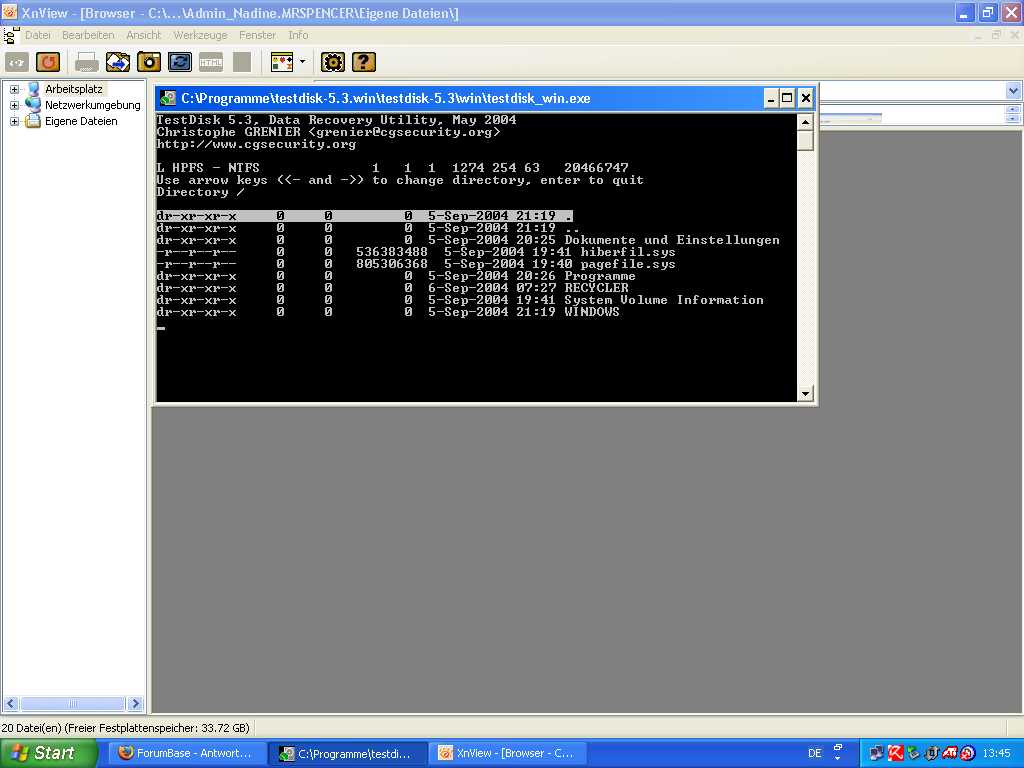Click the http://www.cgsecurity.org text
The image size is (1024, 768).
(x=256, y=144)
